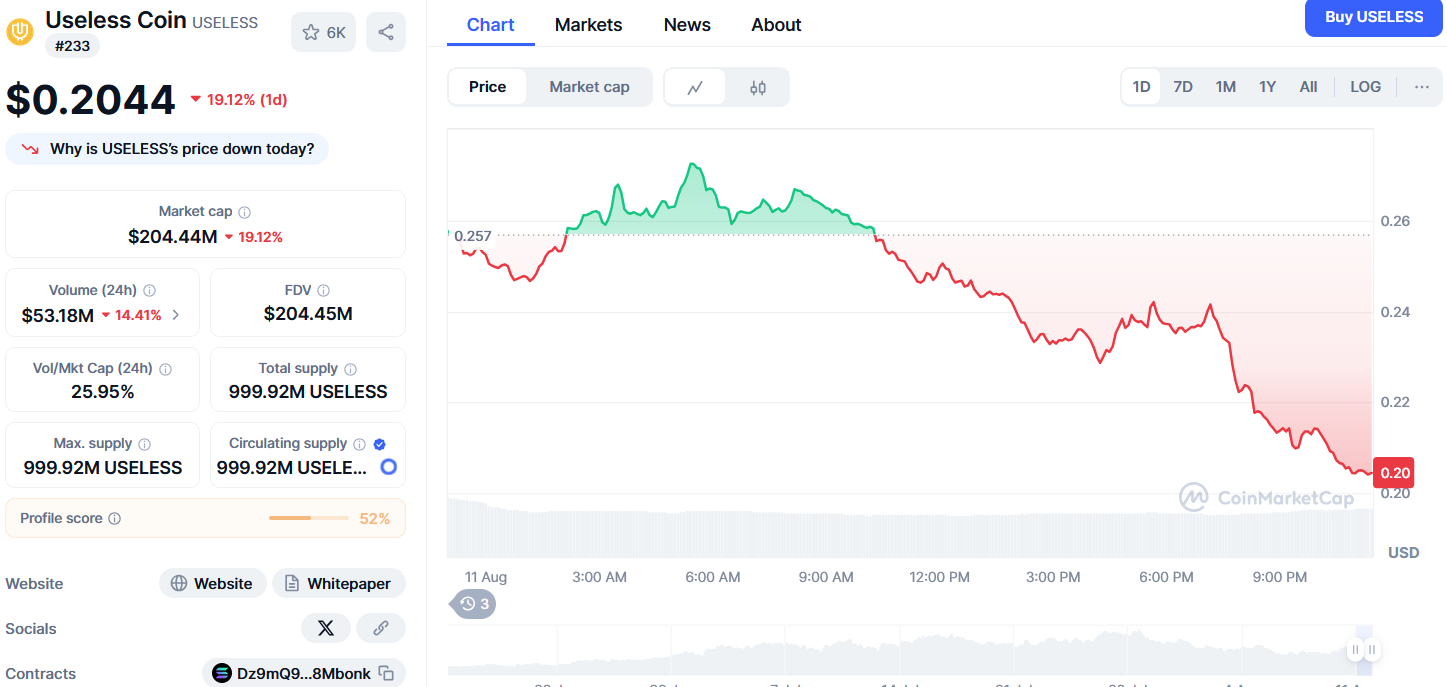Click the Buy USELESS button
This screenshot has height=687, width=1447.
coord(1374,17)
